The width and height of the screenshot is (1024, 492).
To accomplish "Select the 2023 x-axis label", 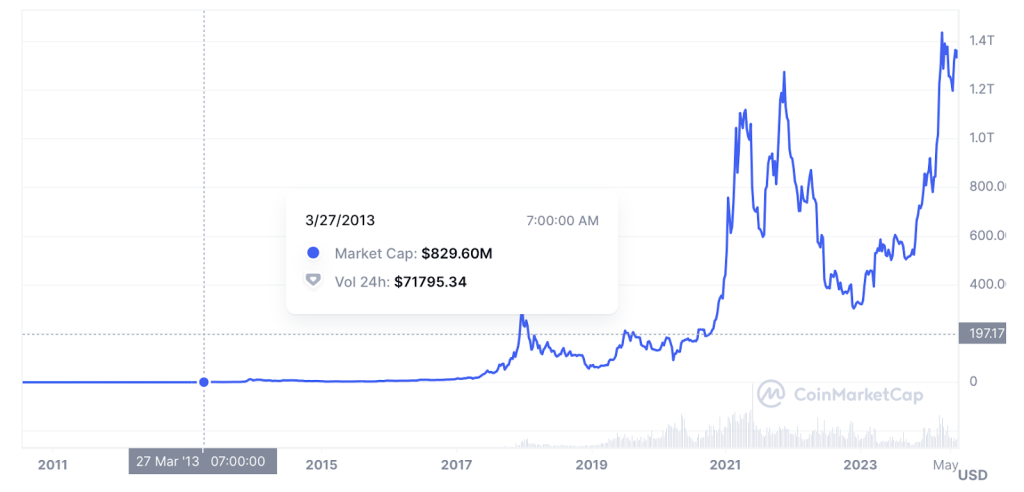I will (861, 465).
